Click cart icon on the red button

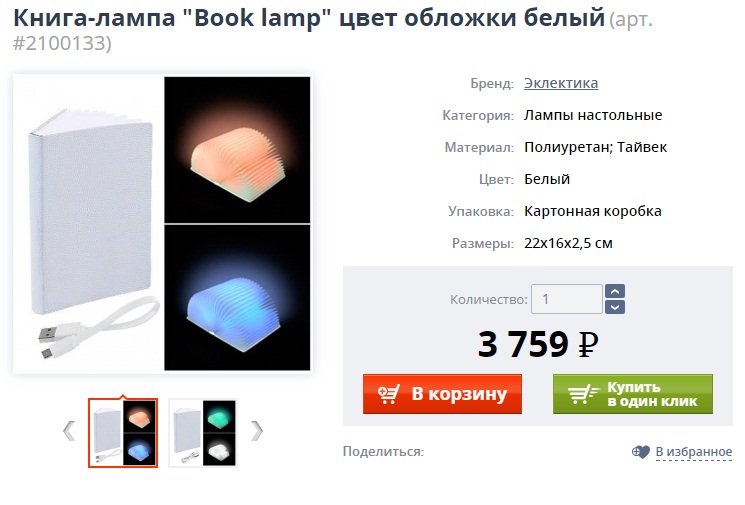tap(389, 394)
